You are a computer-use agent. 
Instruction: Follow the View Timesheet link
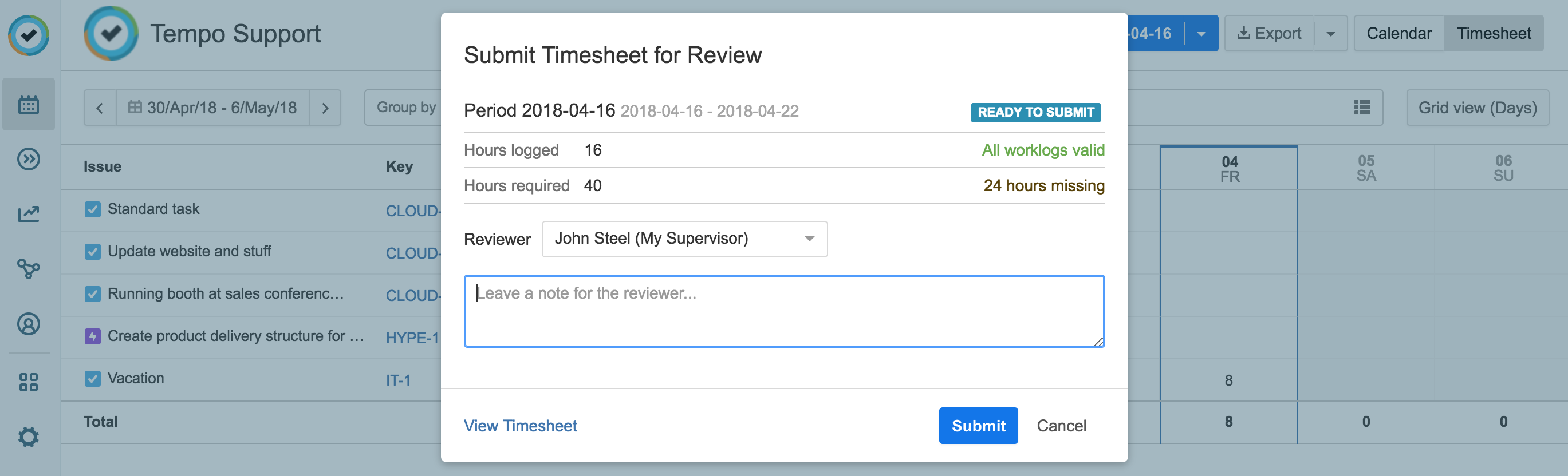pyautogui.click(x=520, y=426)
